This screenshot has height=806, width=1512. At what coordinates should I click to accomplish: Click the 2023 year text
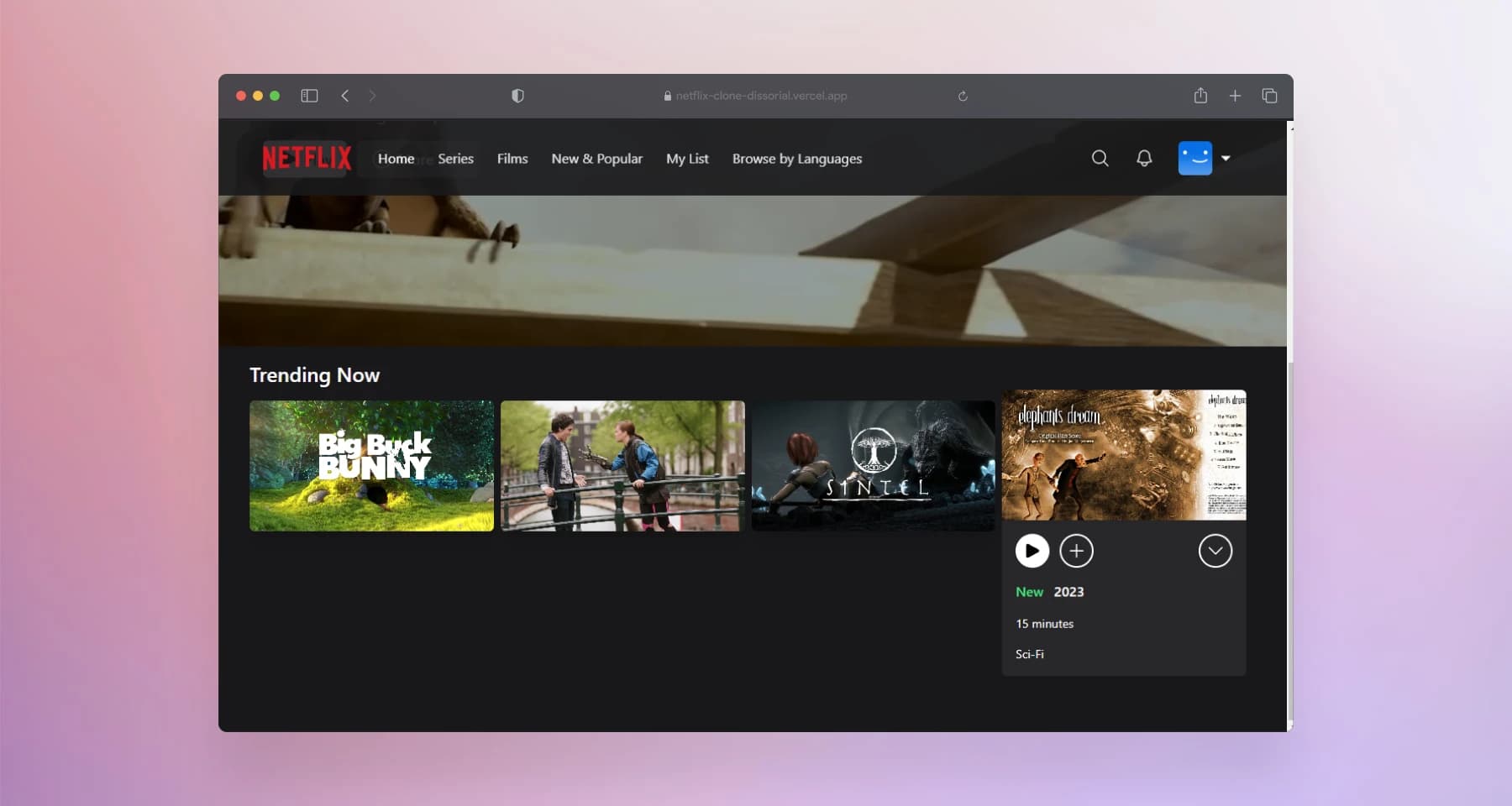[x=1068, y=592]
